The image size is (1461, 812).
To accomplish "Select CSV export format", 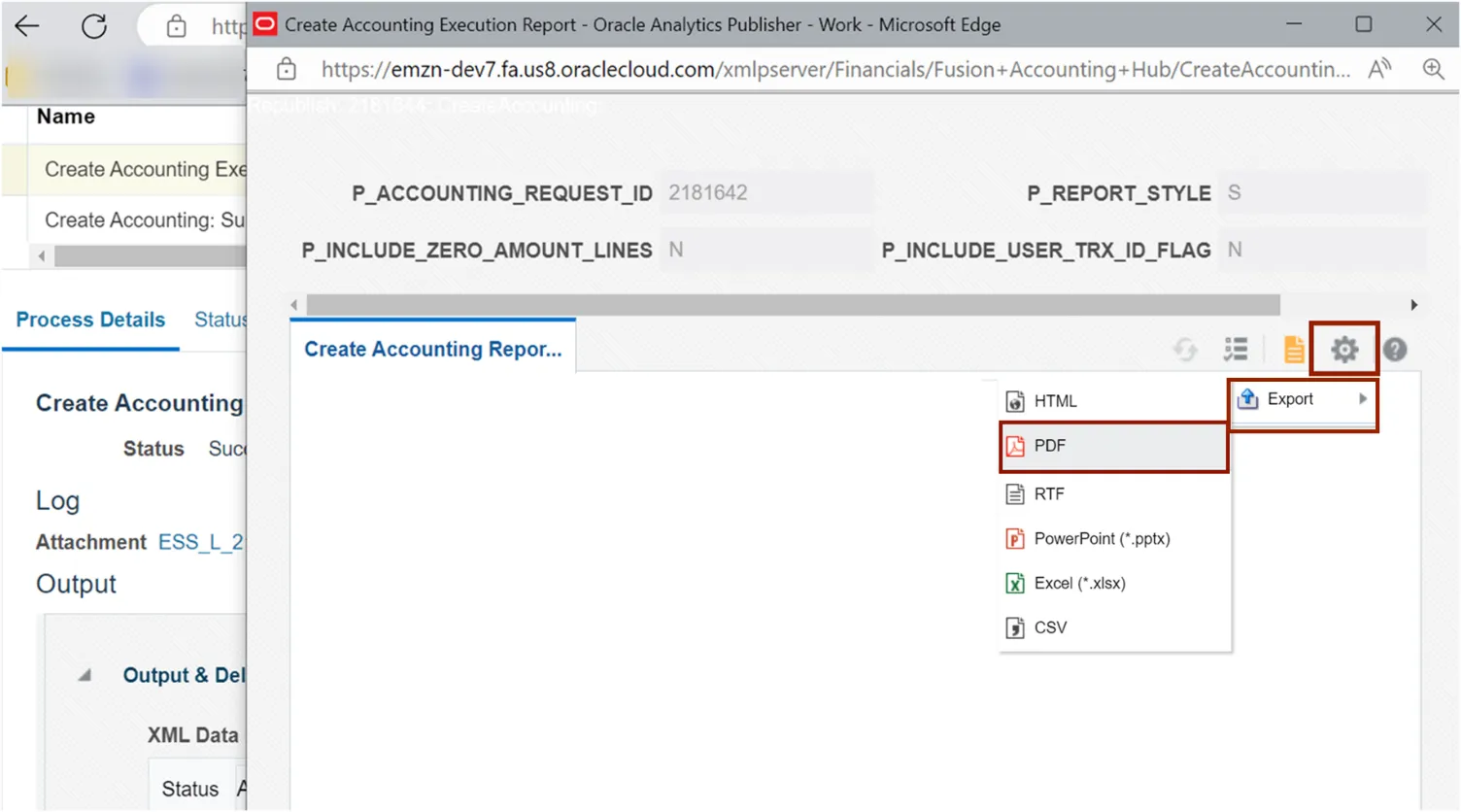I will tap(1114, 628).
